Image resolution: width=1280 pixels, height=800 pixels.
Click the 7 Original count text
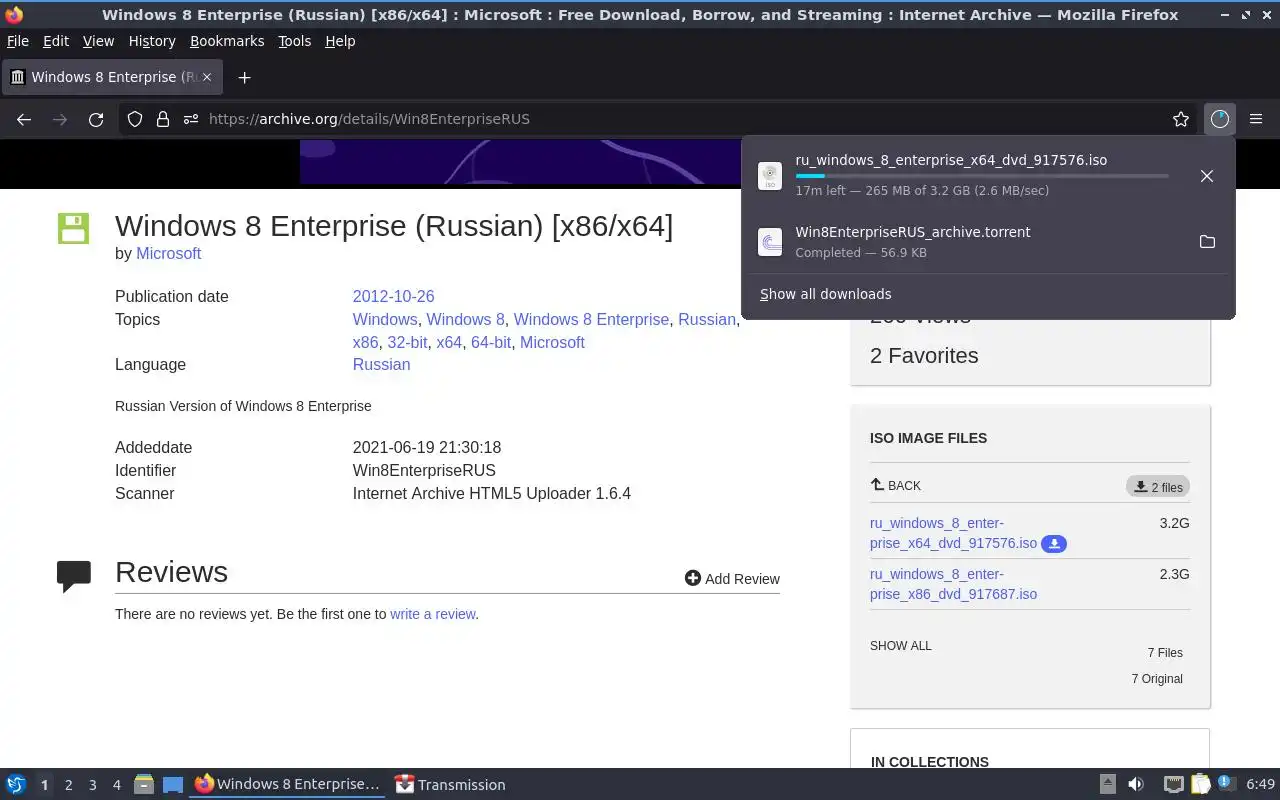tap(1157, 679)
